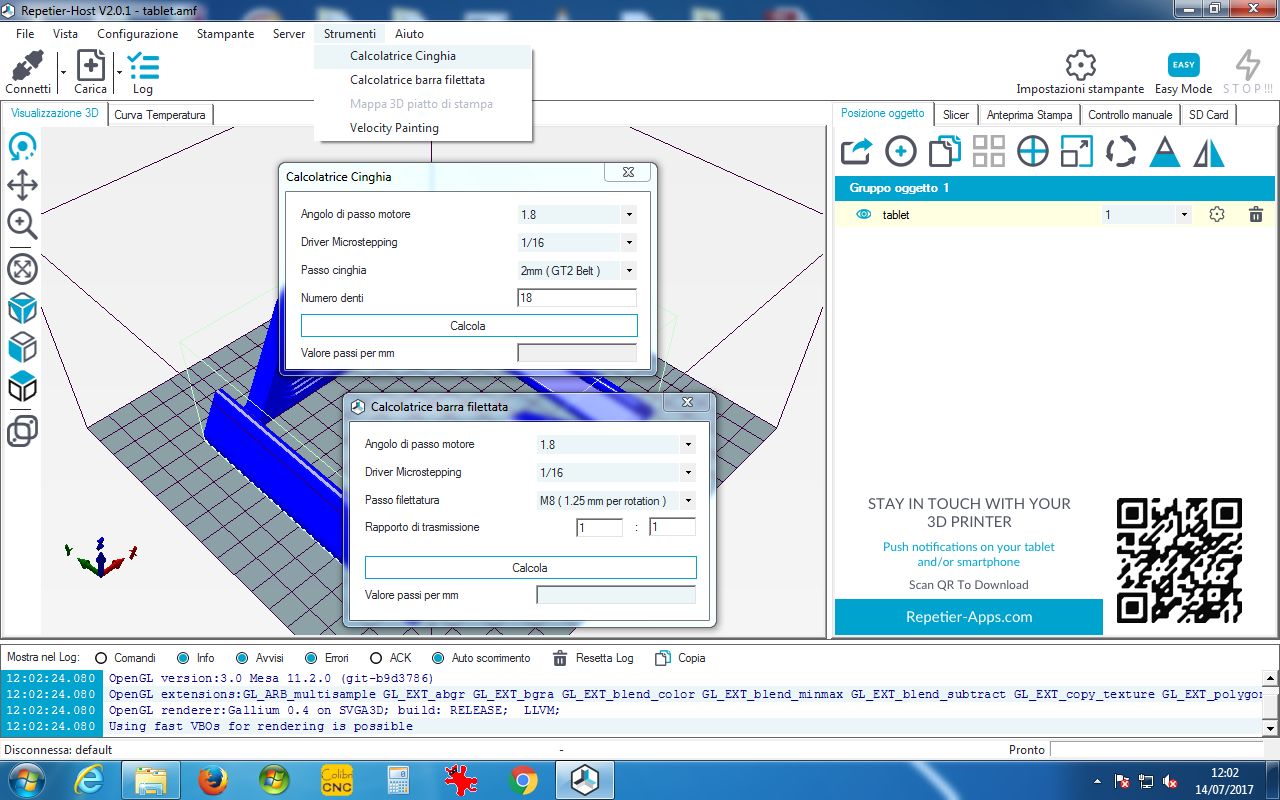Switch to the Slicer tab
1280x800 pixels.
tap(955, 115)
